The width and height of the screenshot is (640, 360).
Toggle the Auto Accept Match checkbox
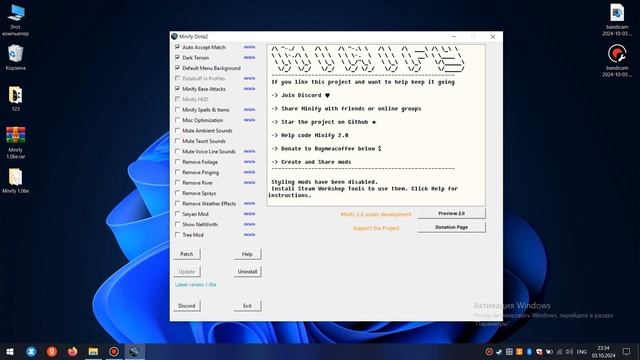point(178,47)
